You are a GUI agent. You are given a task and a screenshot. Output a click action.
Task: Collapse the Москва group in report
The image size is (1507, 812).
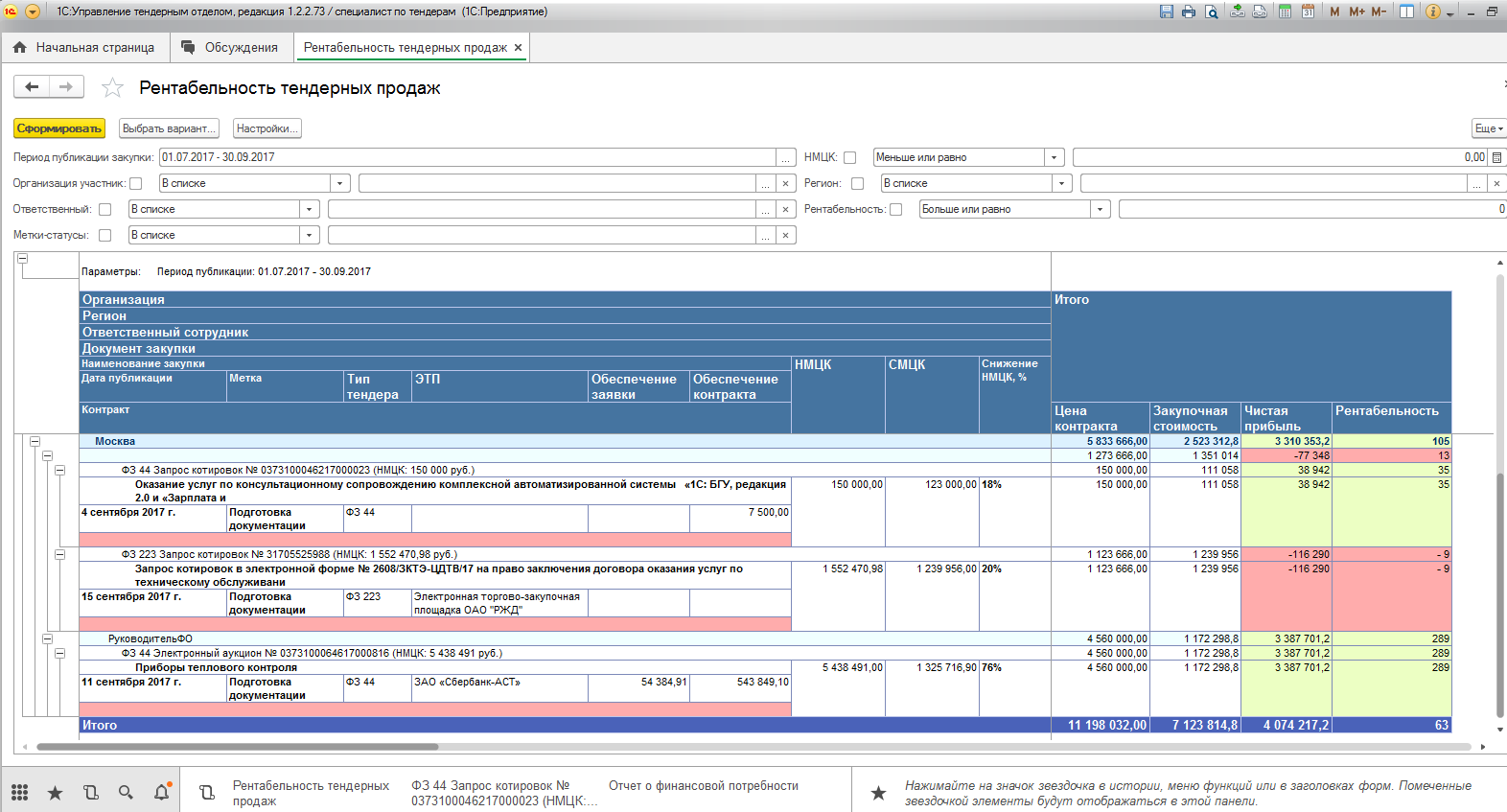tap(35, 442)
